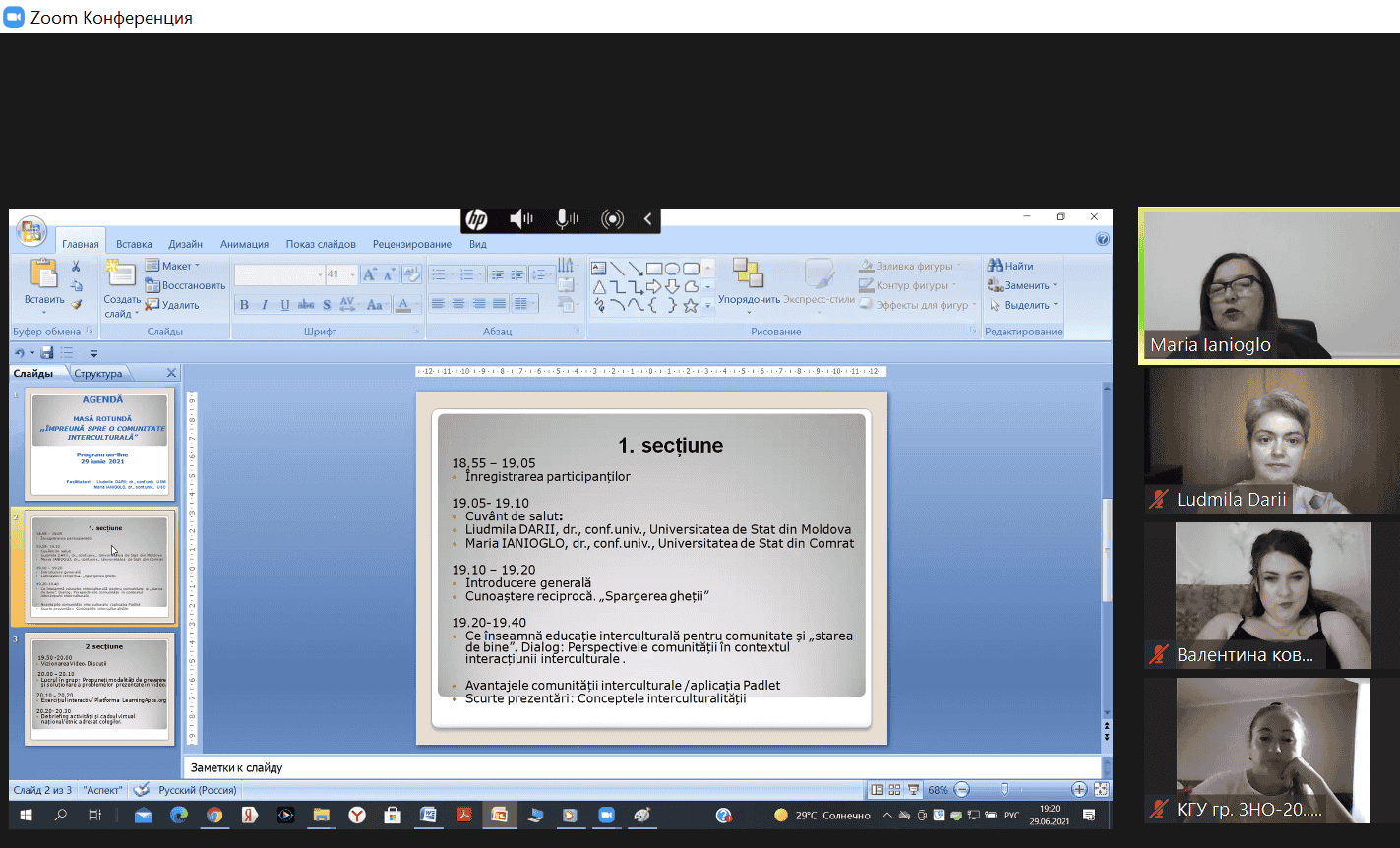Click the Восстановить button

186,285
